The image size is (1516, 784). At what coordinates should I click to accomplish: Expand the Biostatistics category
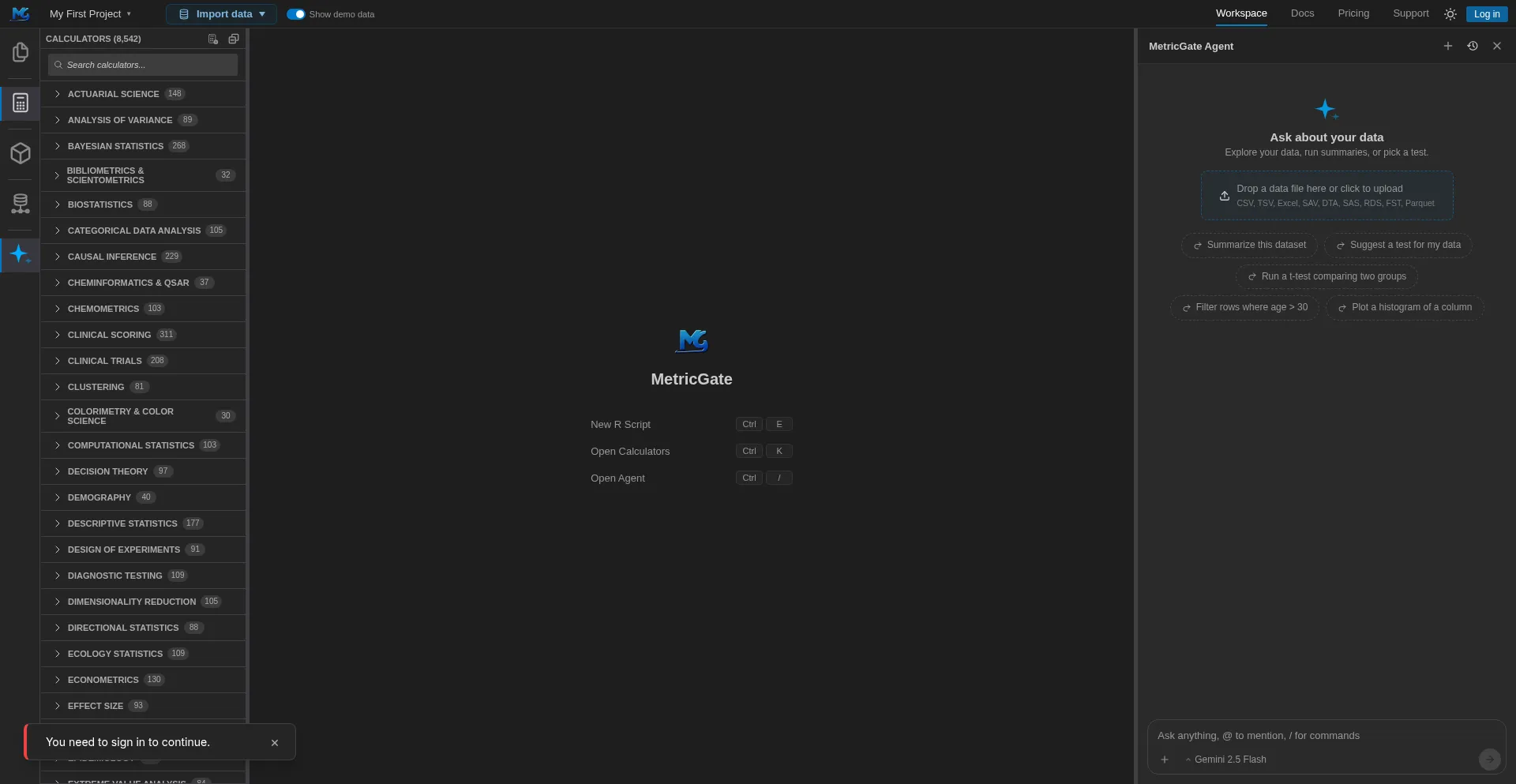coord(143,204)
